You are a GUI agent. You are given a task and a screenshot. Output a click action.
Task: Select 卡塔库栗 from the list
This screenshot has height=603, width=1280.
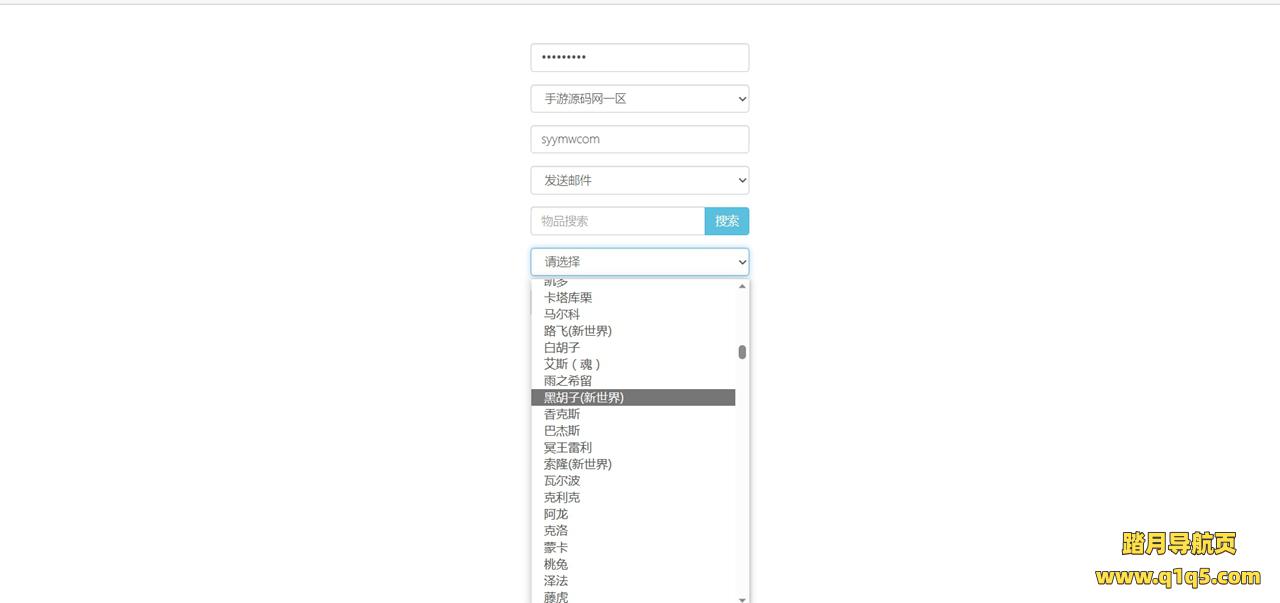click(x=568, y=298)
